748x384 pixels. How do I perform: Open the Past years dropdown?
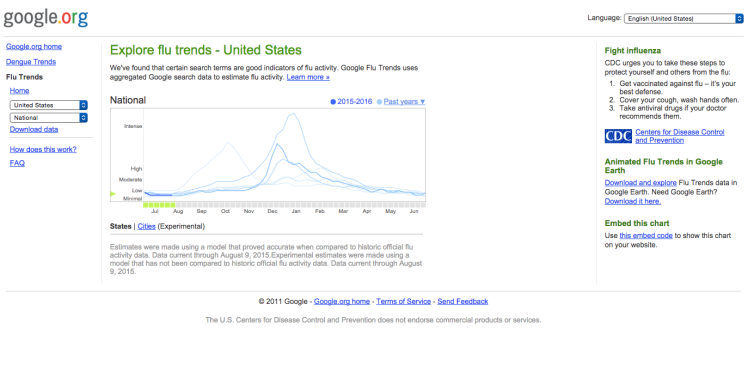tap(404, 102)
